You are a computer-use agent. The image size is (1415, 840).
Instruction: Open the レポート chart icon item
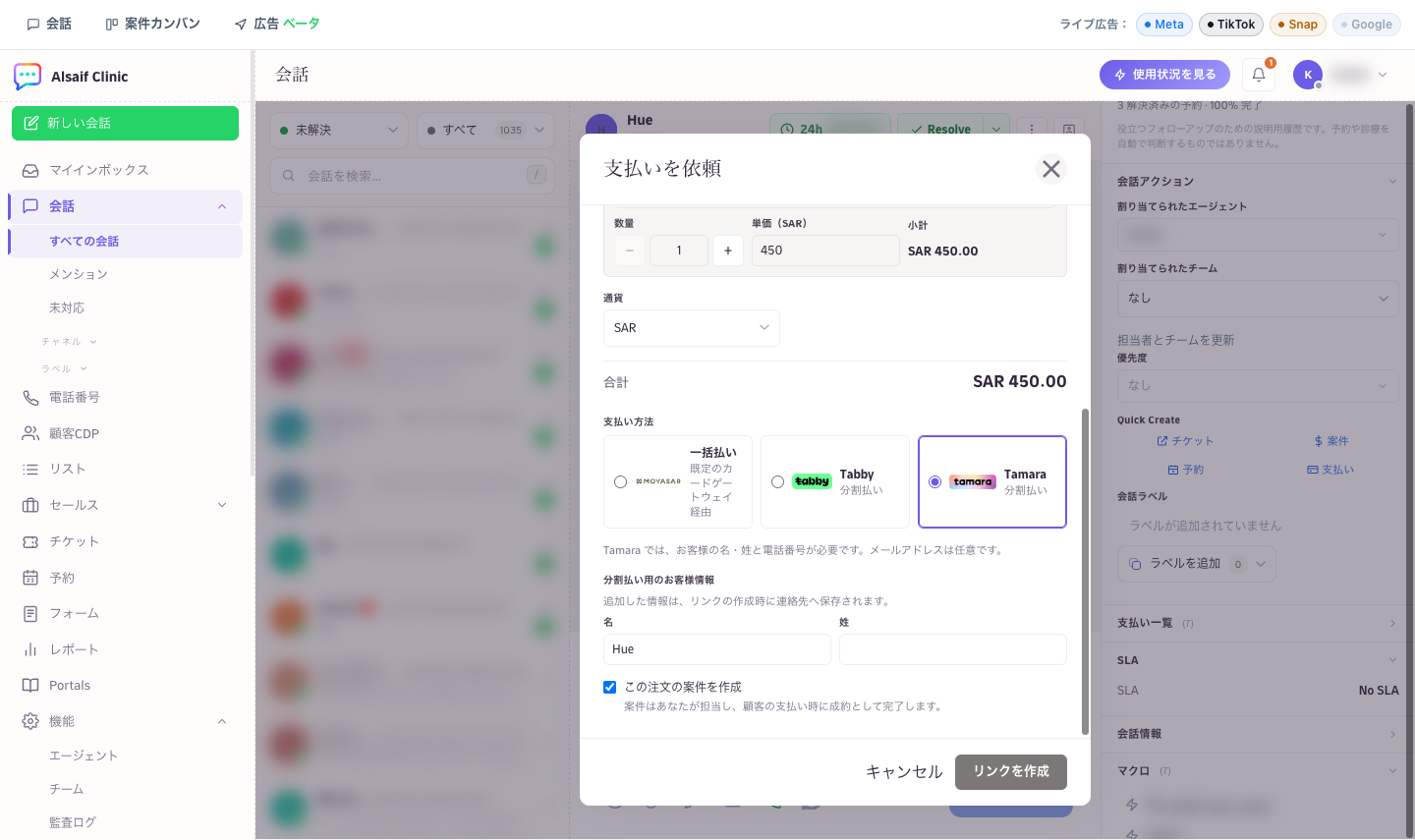pos(126,649)
